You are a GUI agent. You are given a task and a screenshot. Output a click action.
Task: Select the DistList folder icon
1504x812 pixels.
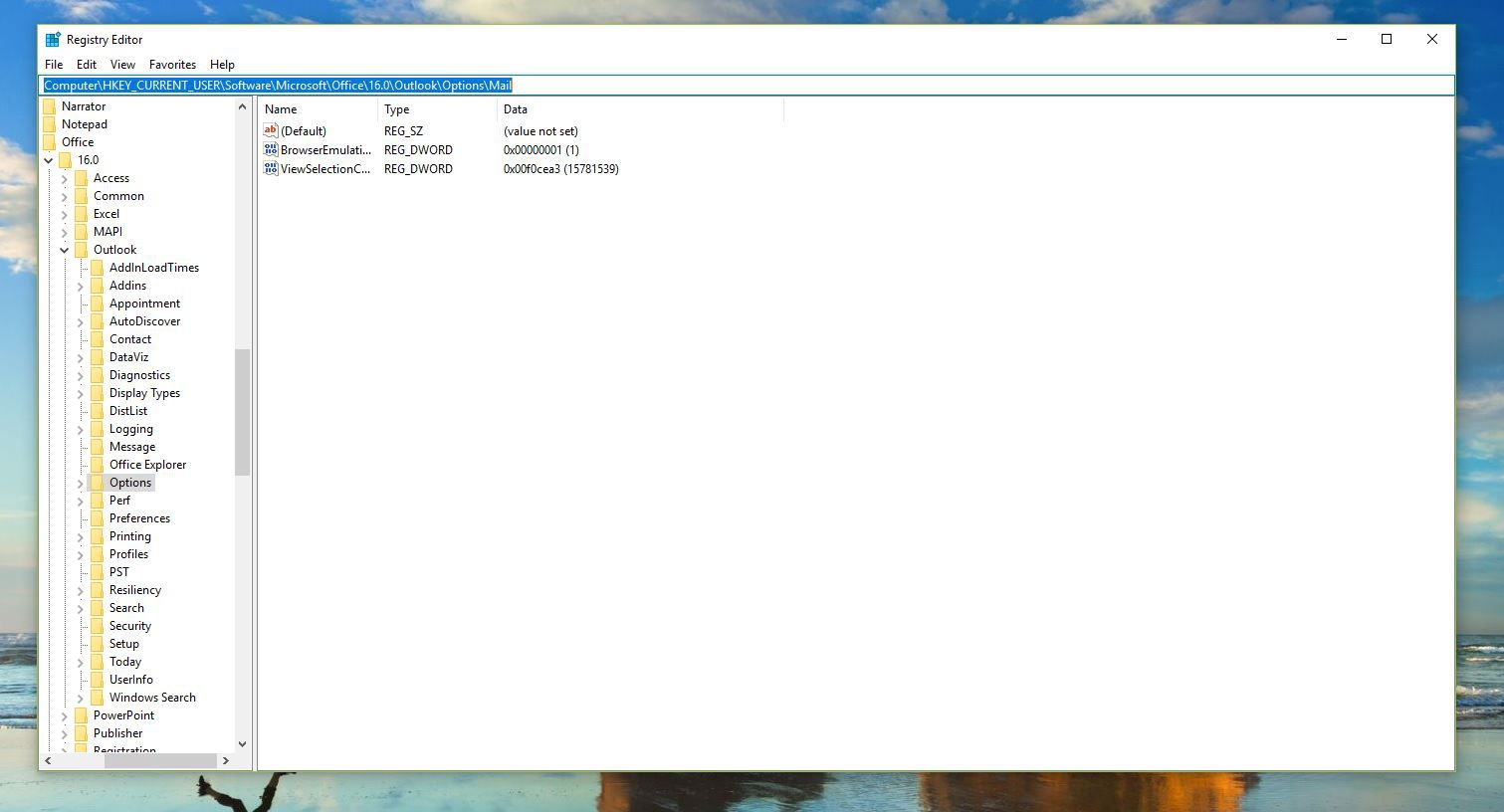97,411
